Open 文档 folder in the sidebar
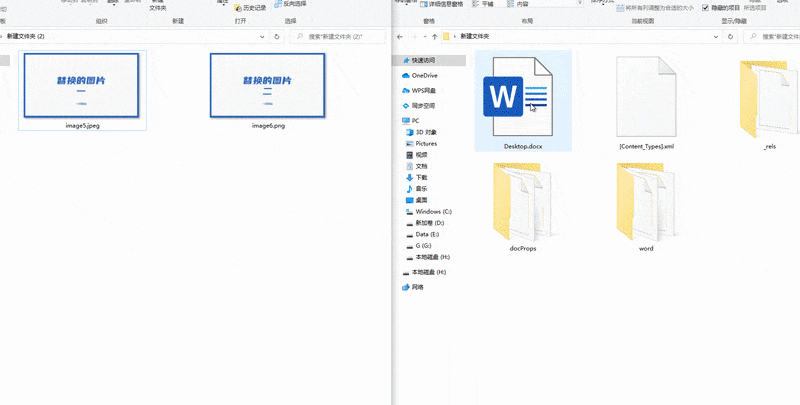 (417, 166)
